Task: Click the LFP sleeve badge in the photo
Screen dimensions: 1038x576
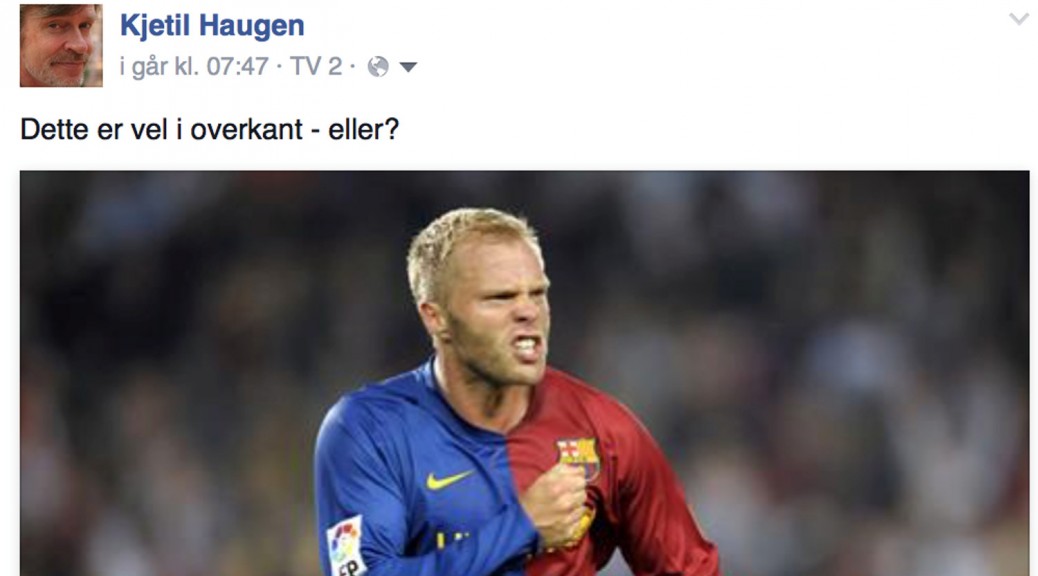Action: click(346, 548)
